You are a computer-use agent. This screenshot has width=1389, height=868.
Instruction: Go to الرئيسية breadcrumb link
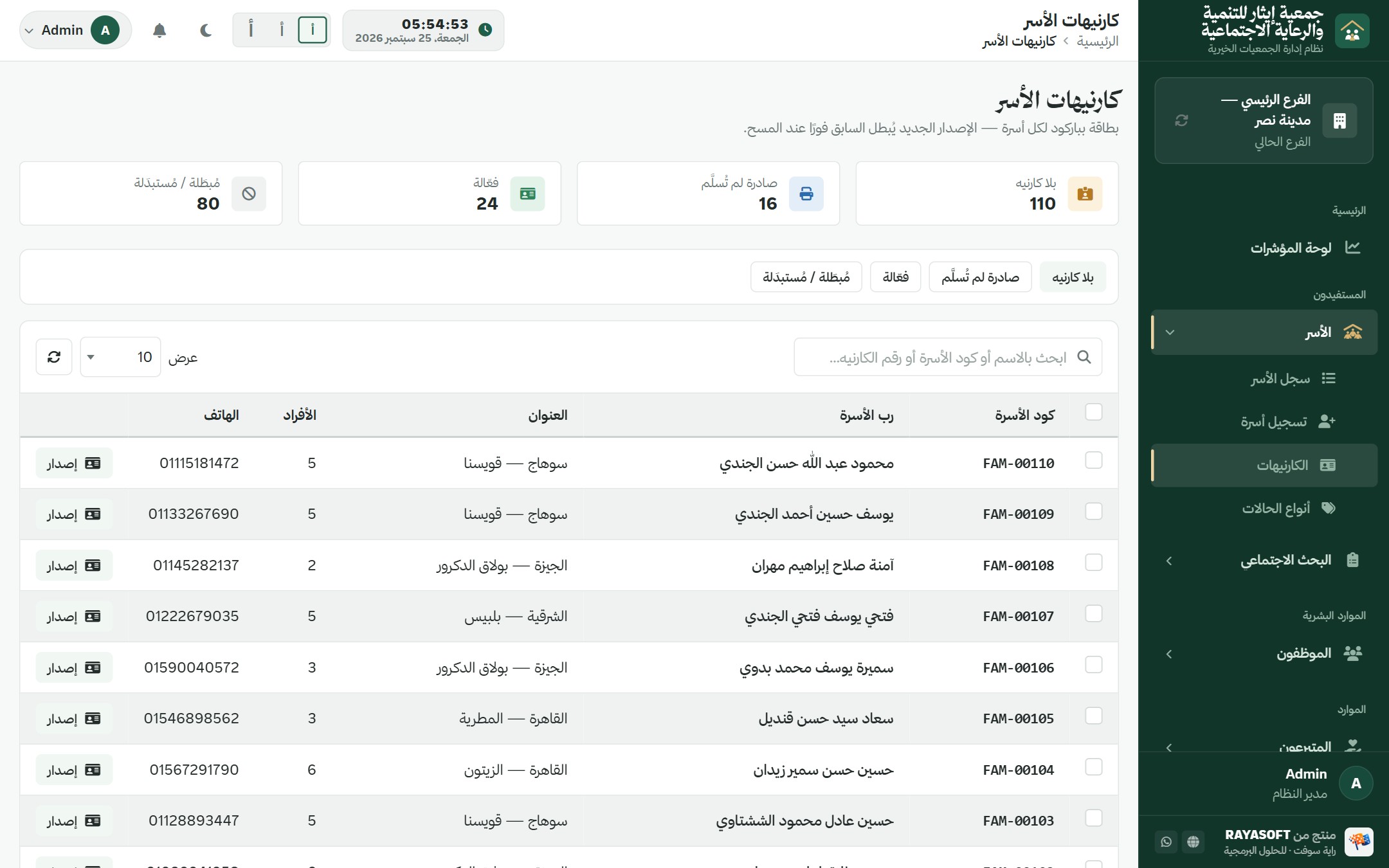1098,41
